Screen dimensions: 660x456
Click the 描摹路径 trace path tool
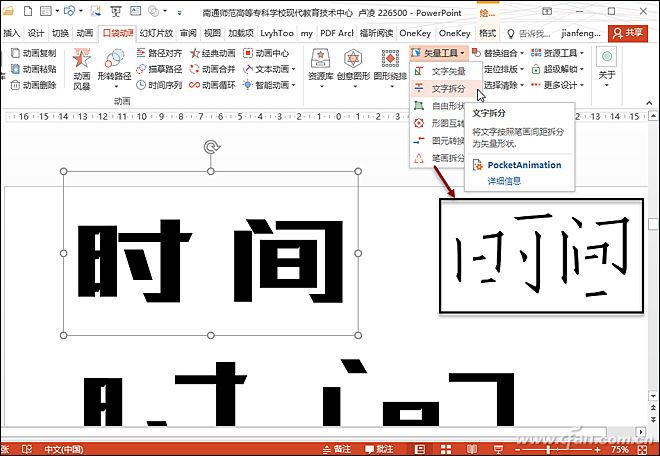click(x=159, y=69)
